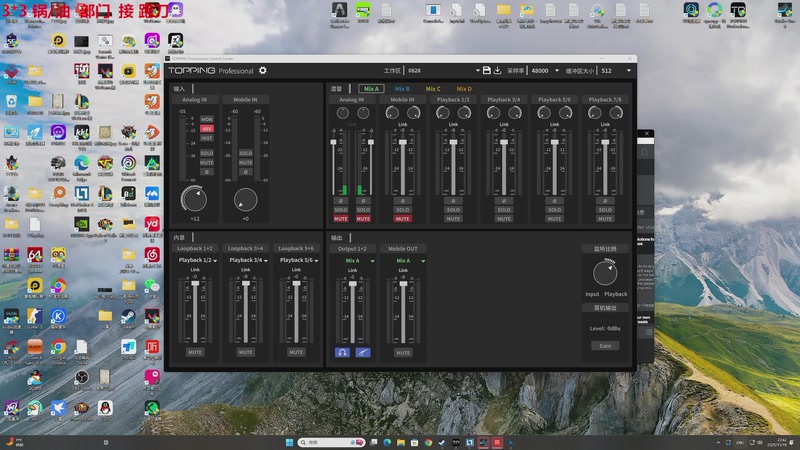
Task: Toggle phase invert (ø) on Analog IN input
Action: point(206,171)
